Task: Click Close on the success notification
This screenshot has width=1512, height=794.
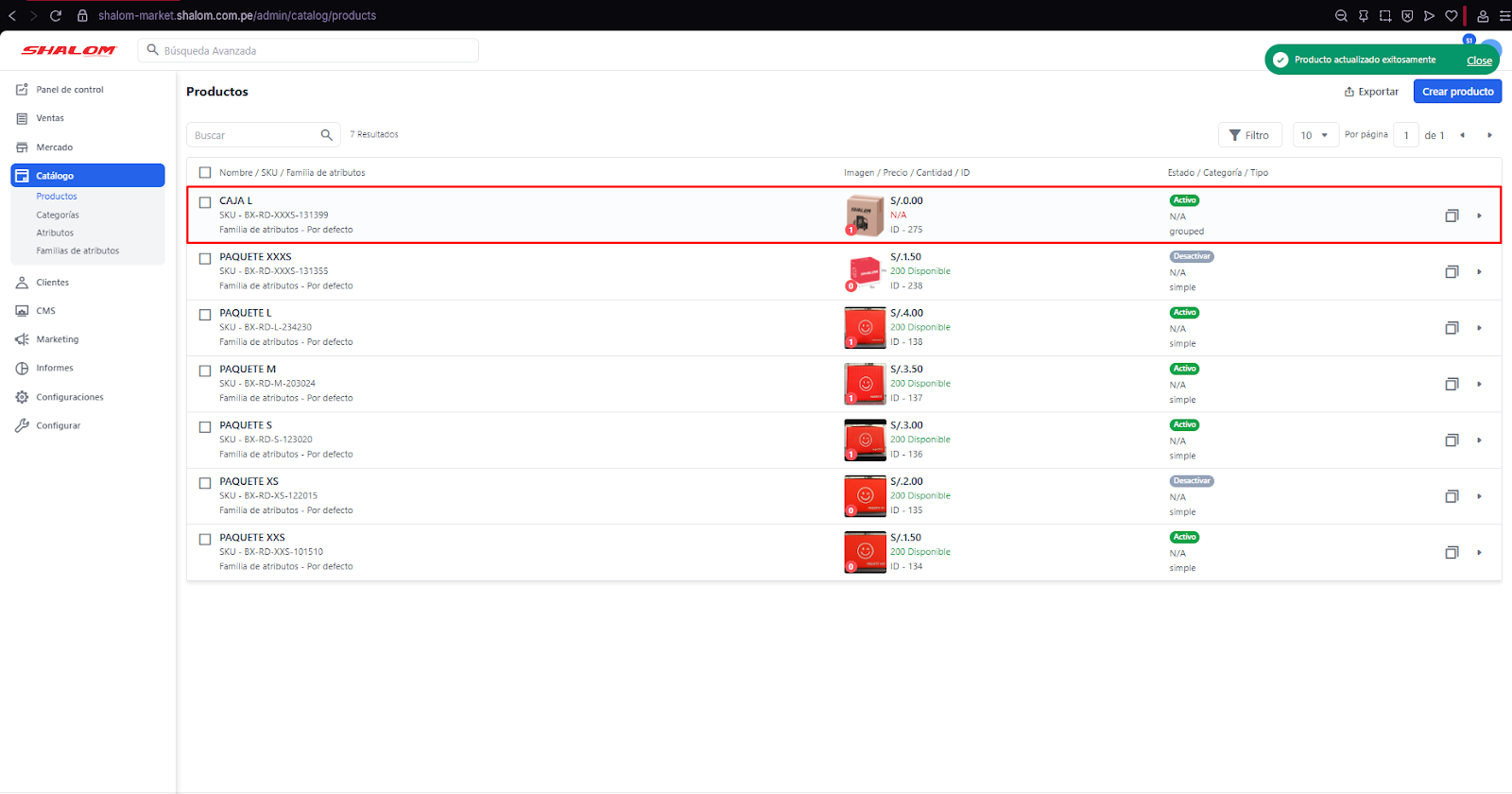Action: pyautogui.click(x=1479, y=60)
